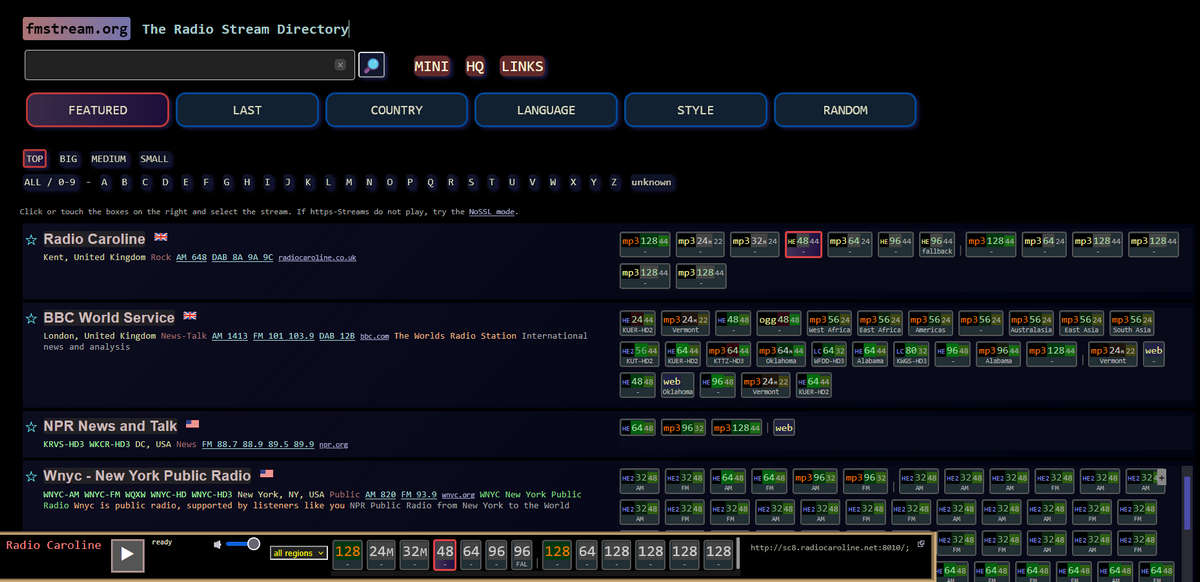Follow the NoSSL mode link
Image resolution: width=1200 pixels, height=582 pixels.
click(x=491, y=212)
